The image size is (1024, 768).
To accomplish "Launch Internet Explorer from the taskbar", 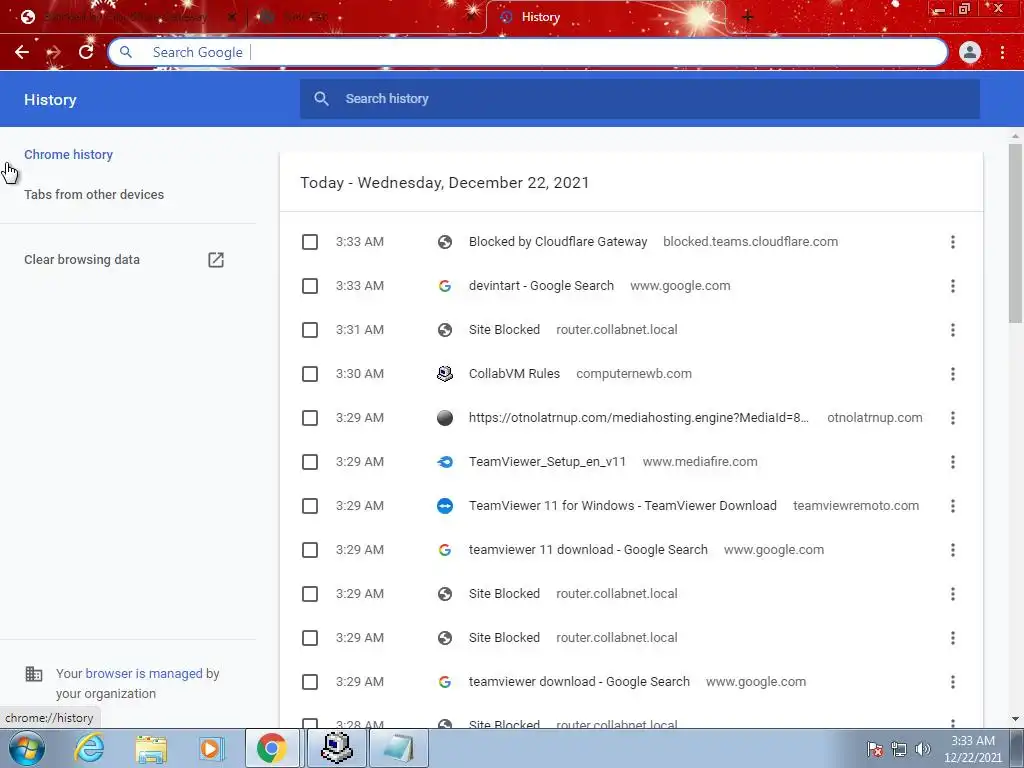I will (x=89, y=748).
